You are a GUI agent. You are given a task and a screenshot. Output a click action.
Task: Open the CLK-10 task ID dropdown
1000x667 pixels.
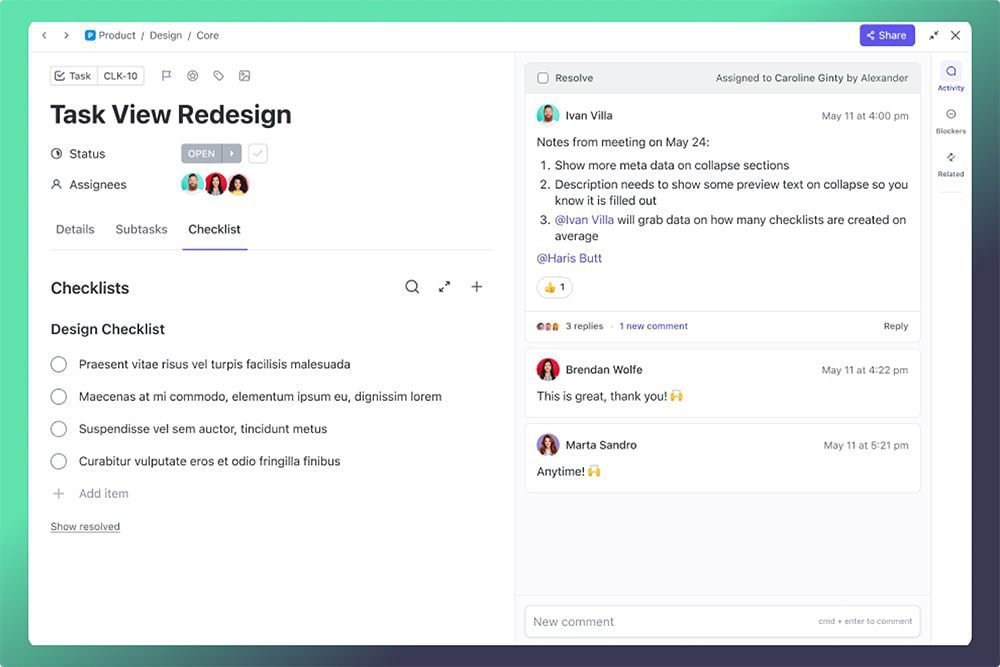click(x=121, y=76)
